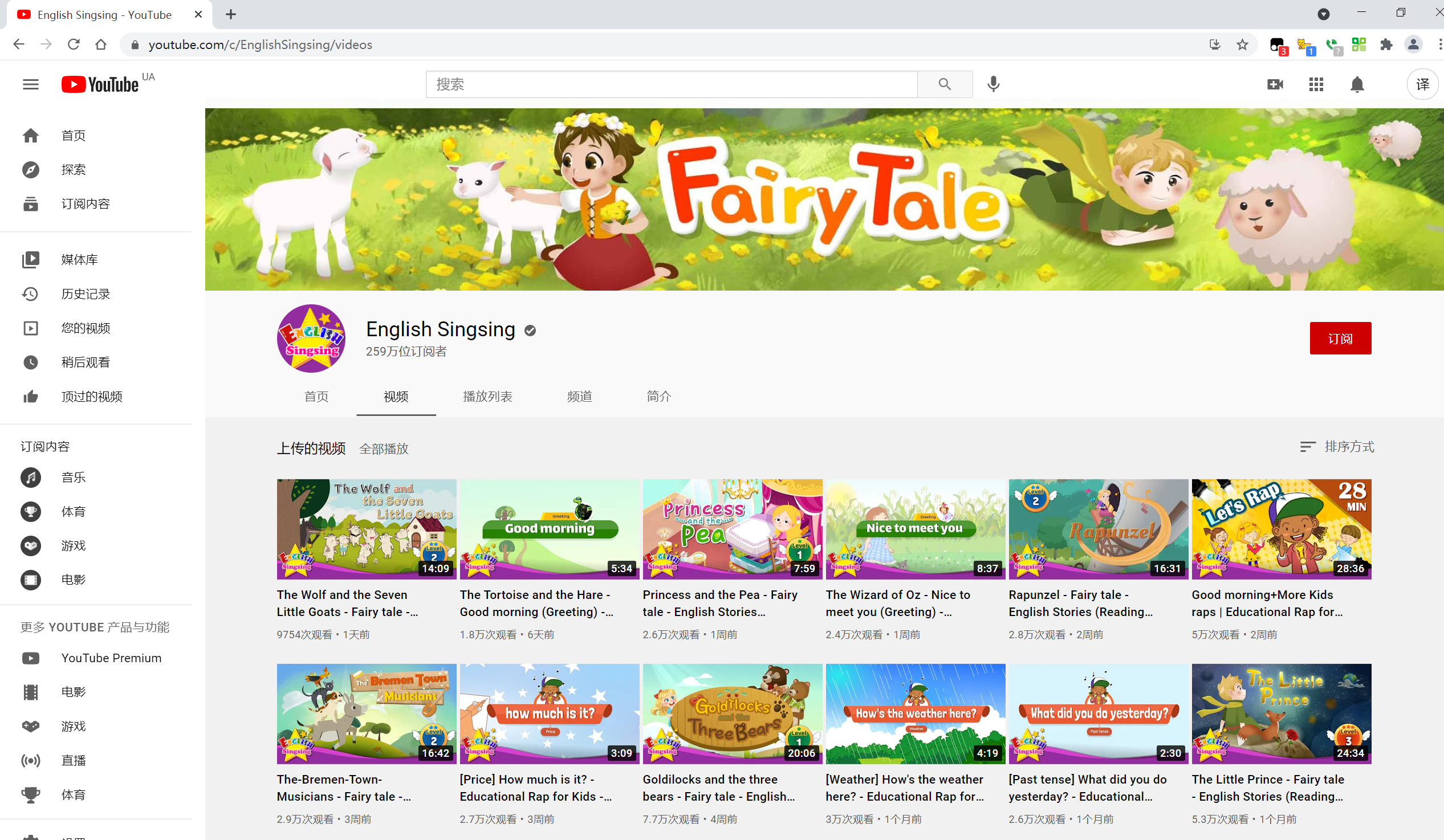
Task: Click the YouTube logo
Action: [x=100, y=84]
